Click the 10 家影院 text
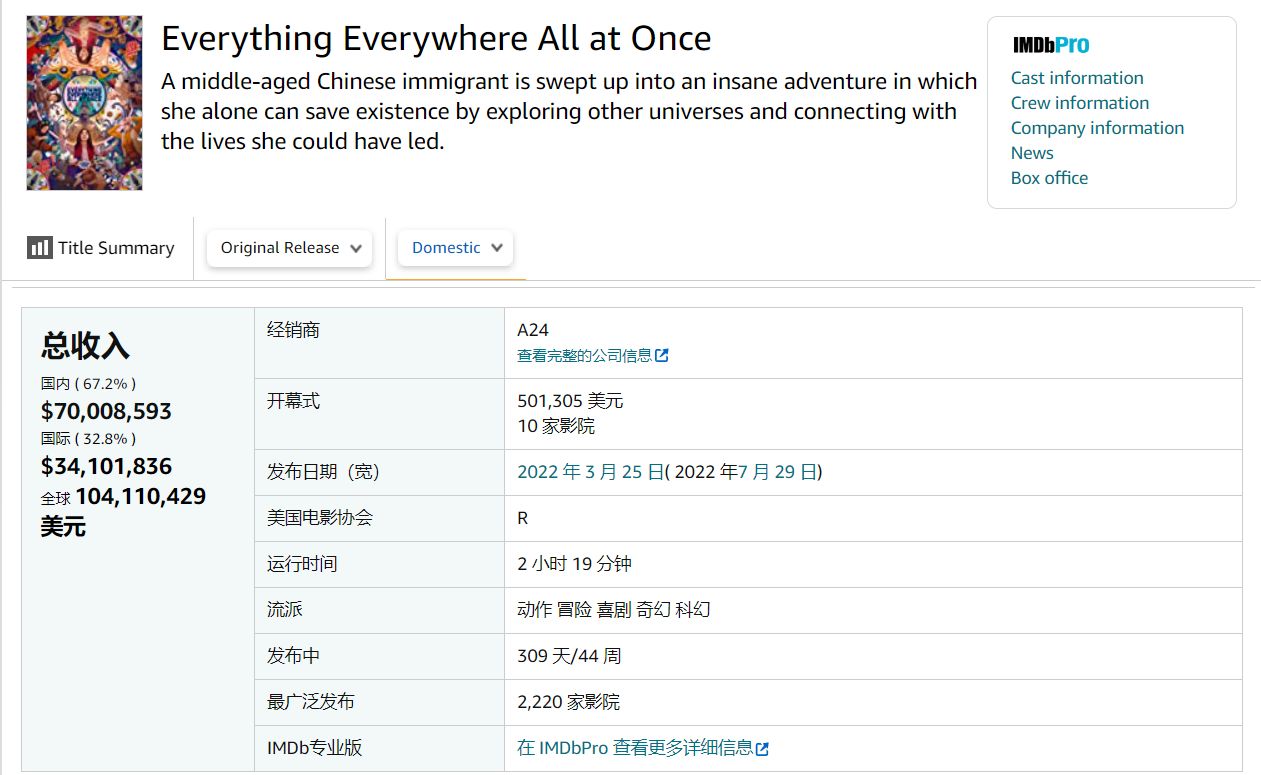This screenshot has width=1261, height=775. click(x=556, y=426)
